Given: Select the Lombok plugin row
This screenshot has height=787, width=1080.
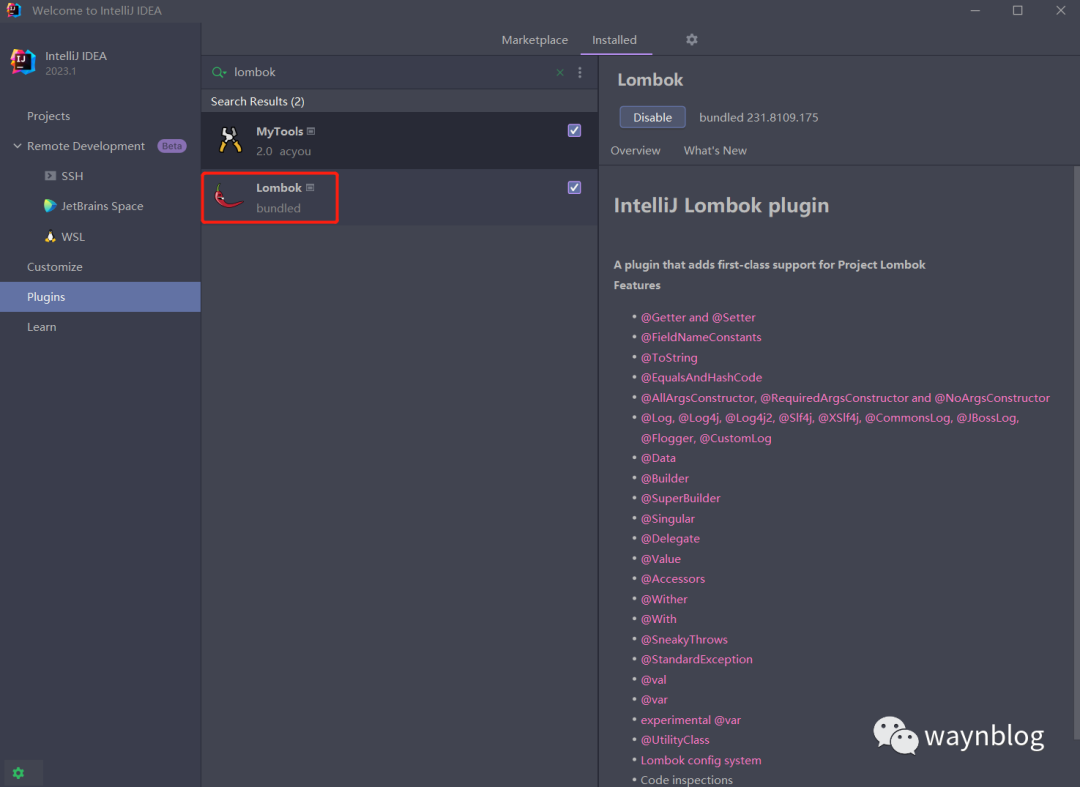Looking at the screenshot, I should point(399,198).
